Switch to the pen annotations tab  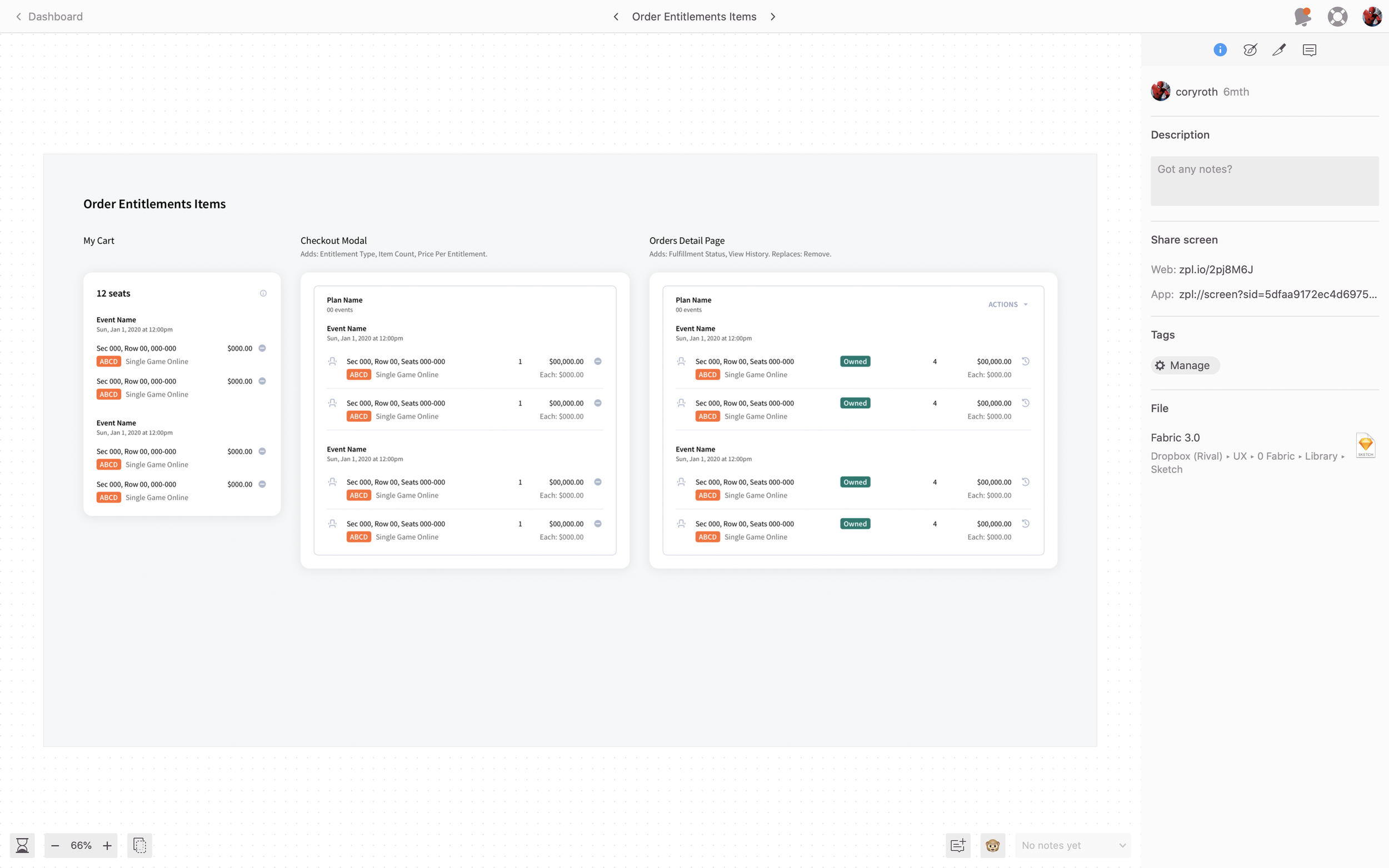1280,50
